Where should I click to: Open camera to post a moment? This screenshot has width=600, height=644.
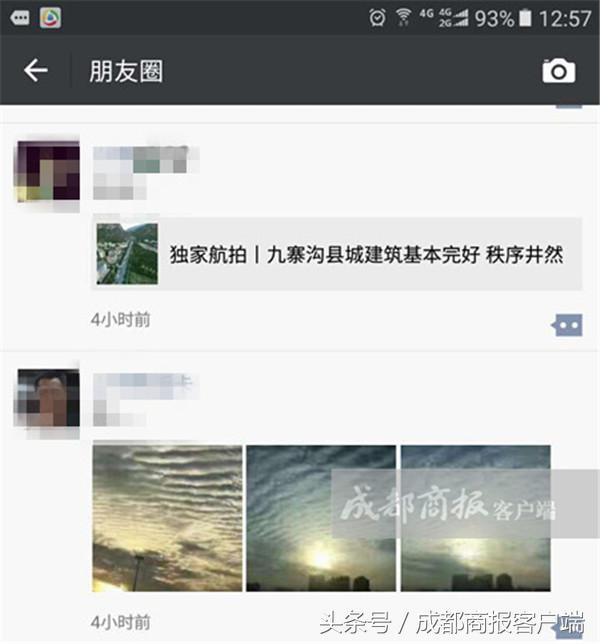(559, 71)
